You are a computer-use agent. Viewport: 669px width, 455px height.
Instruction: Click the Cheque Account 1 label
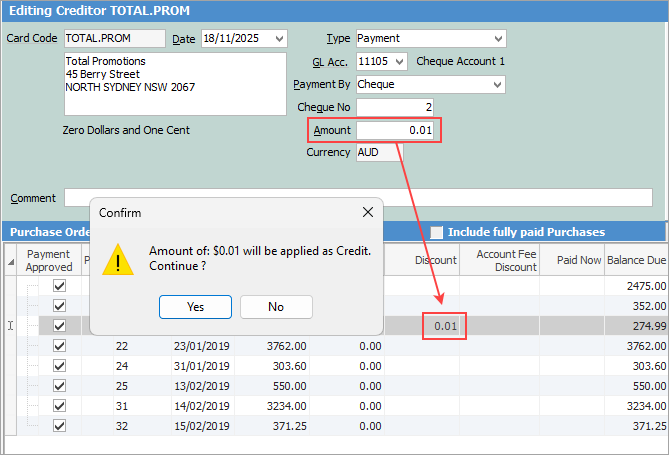click(x=460, y=61)
